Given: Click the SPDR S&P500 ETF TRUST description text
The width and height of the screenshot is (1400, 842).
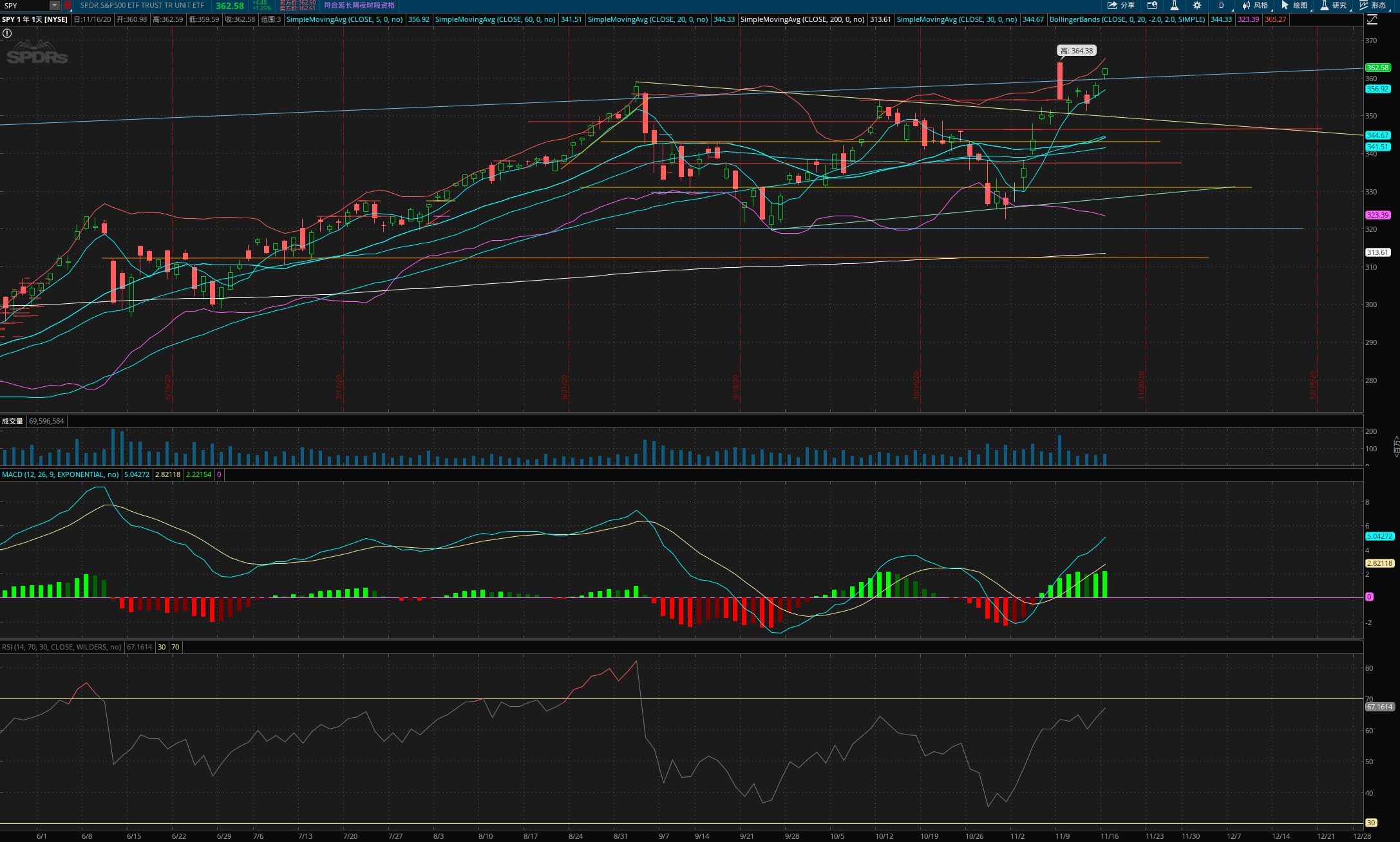Looking at the screenshot, I should [x=142, y=5].
